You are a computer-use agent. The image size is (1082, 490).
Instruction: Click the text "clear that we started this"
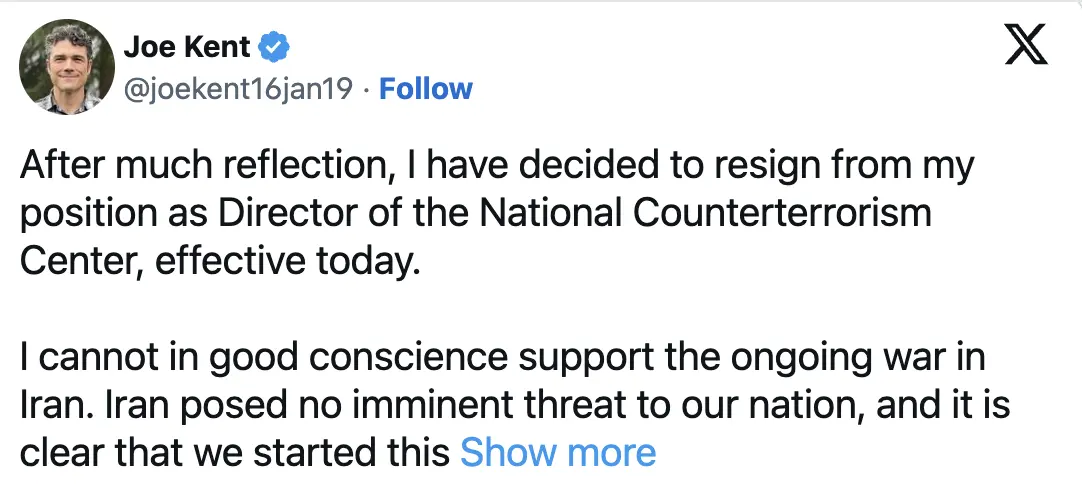(234, 452)
